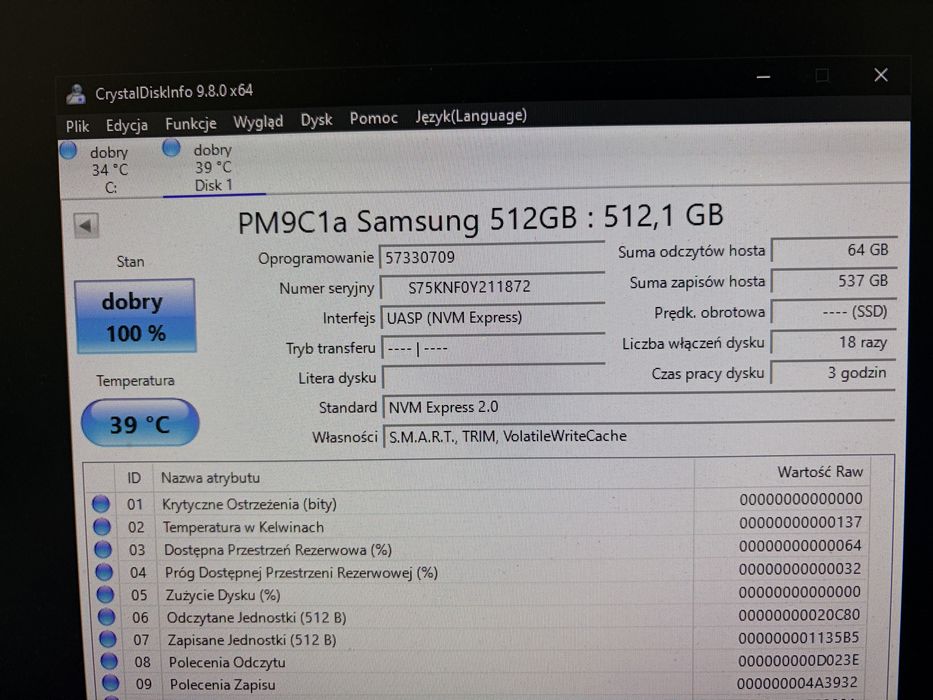This screenshot has width=933, height=700.
Task: Click raw value 00000001135B5
Action: point(799,638)
